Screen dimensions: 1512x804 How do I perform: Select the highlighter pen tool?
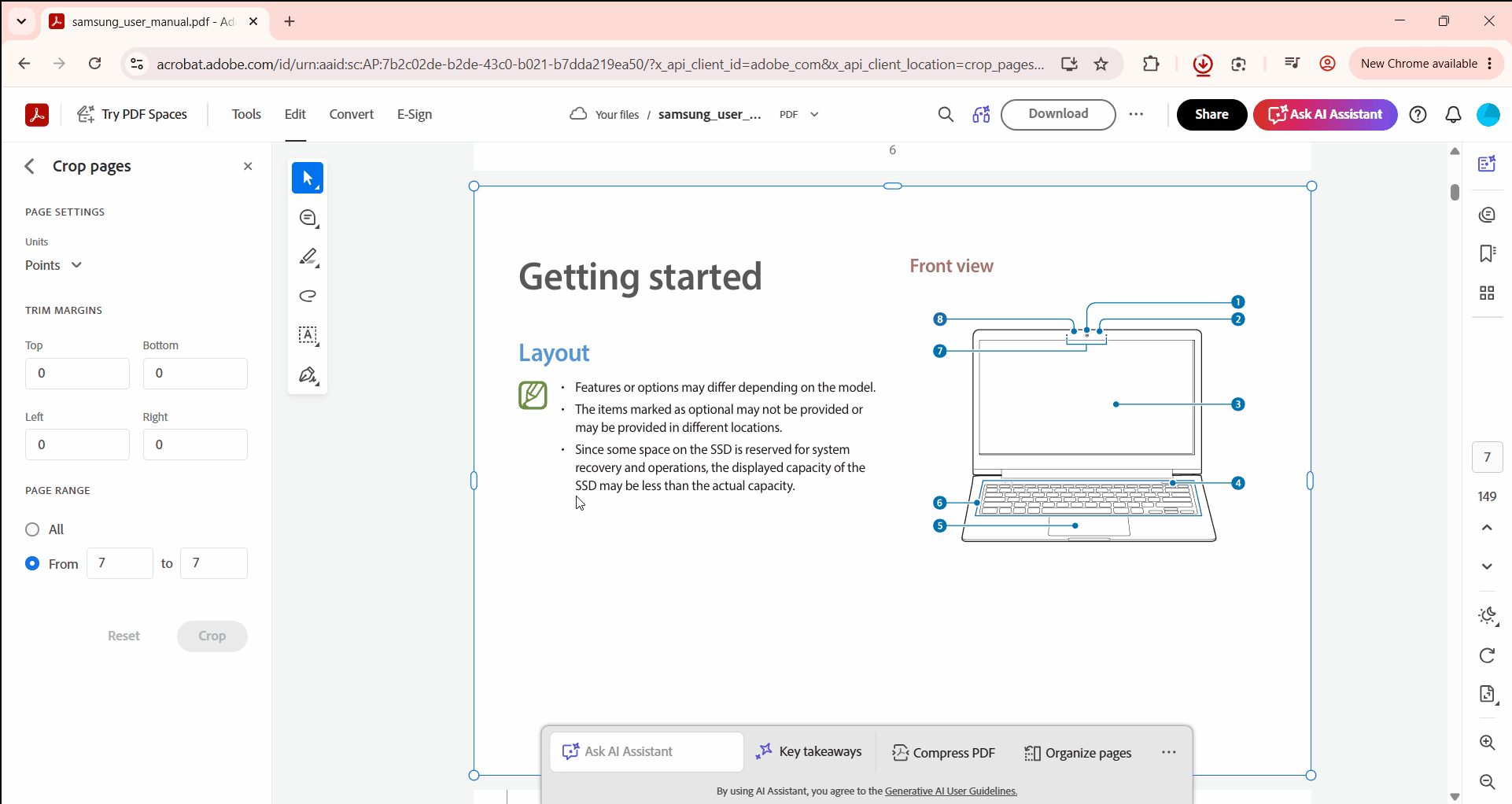pyautogui.click(x=308, y=257)
